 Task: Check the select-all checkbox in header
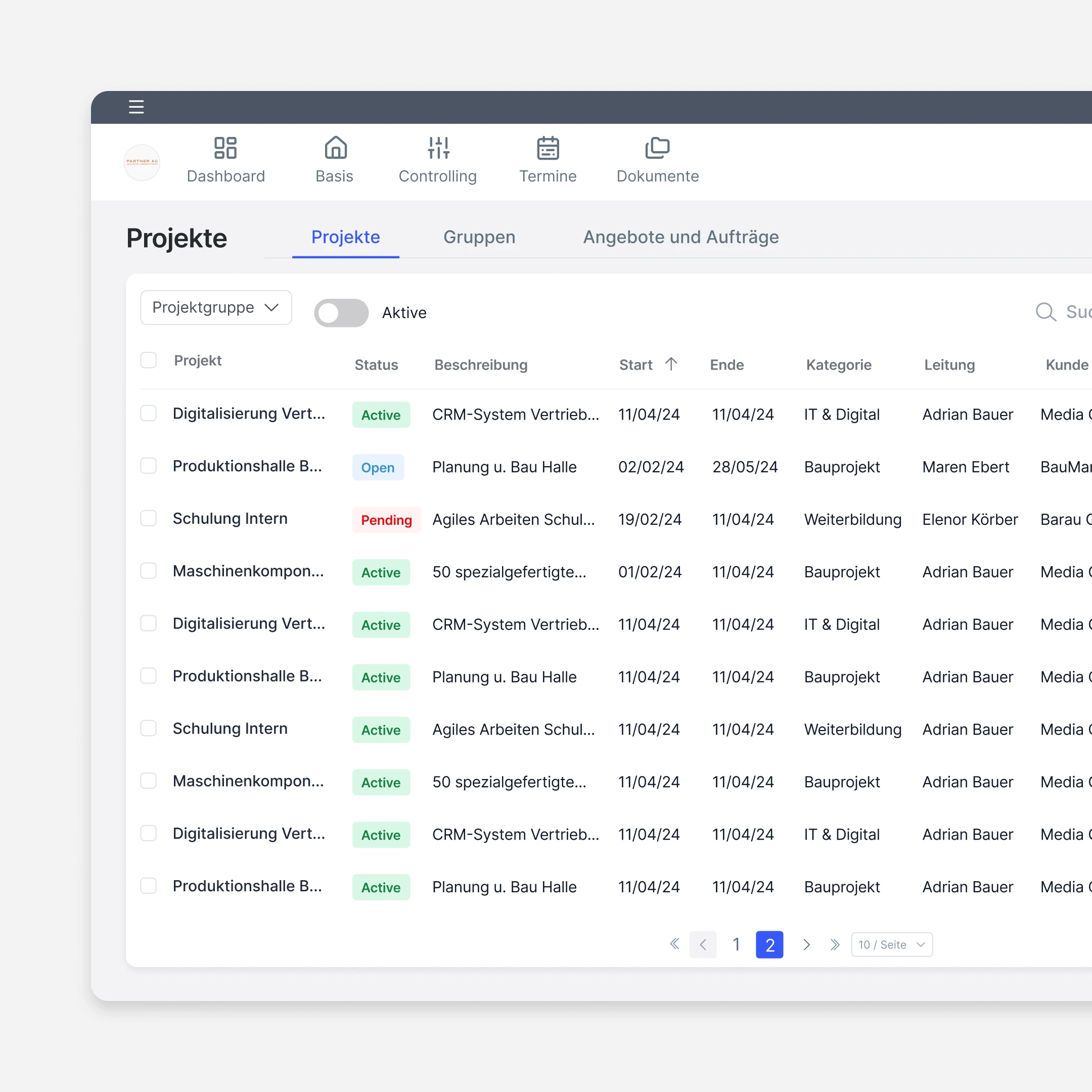coord(149,360)
